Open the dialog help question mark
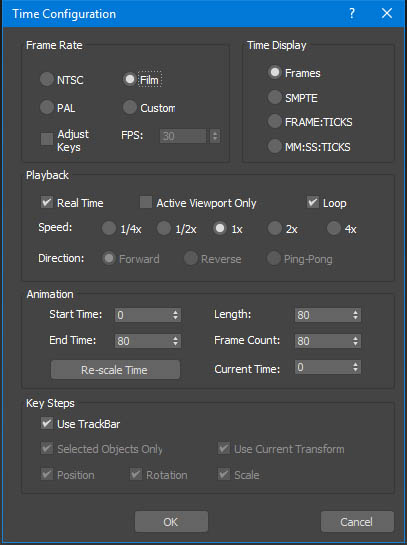 352,14
